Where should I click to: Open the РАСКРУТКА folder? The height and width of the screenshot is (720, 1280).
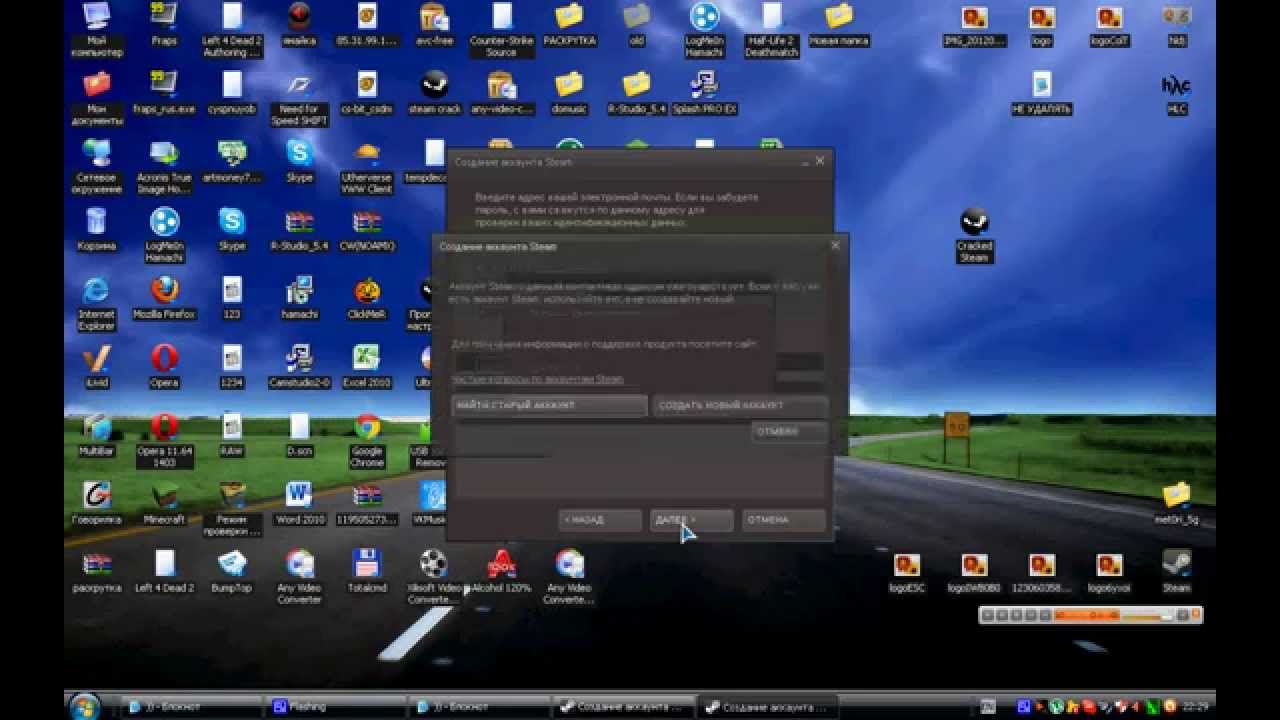569,25
